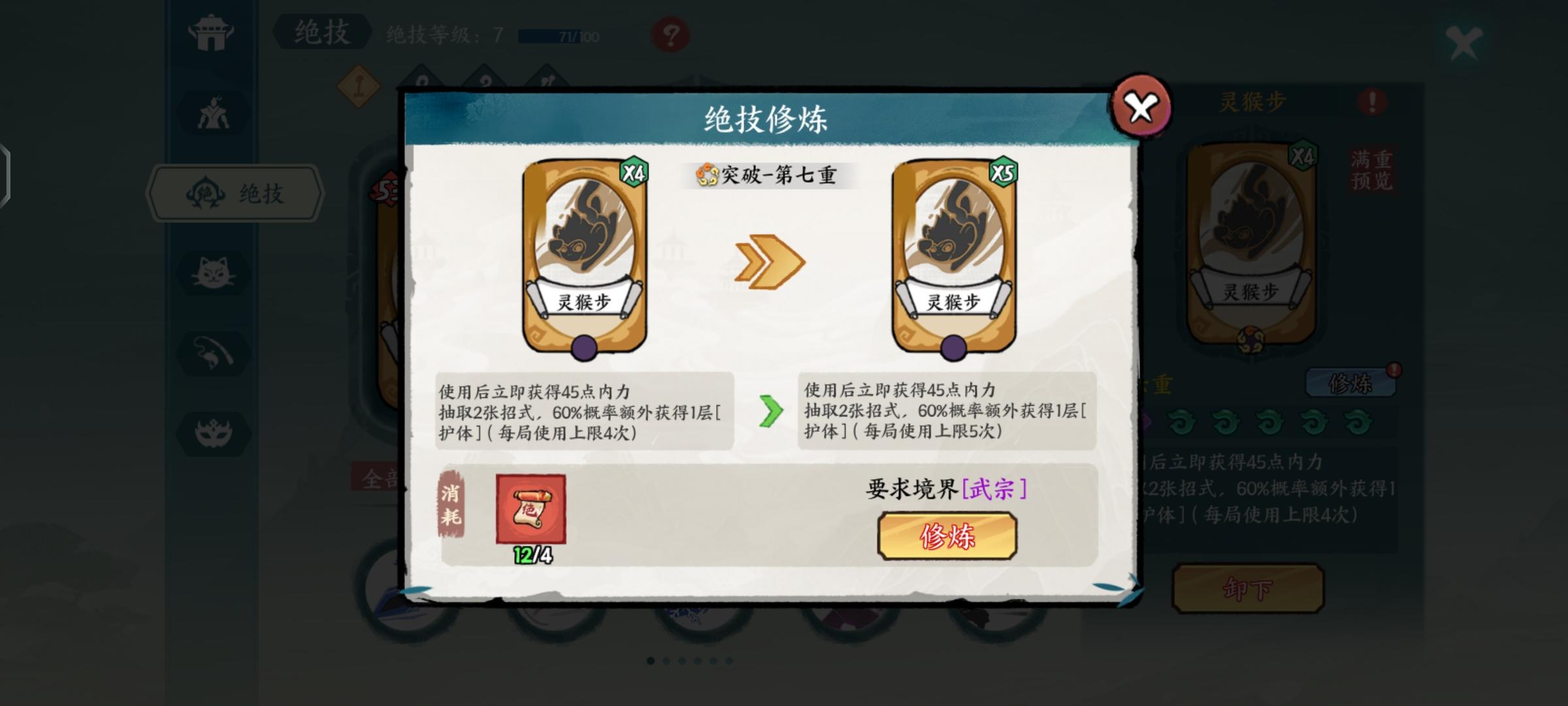Open the cat face icon in the sidebar
The height and width of the screenshot is (706, 1568).
coord(214,273)
